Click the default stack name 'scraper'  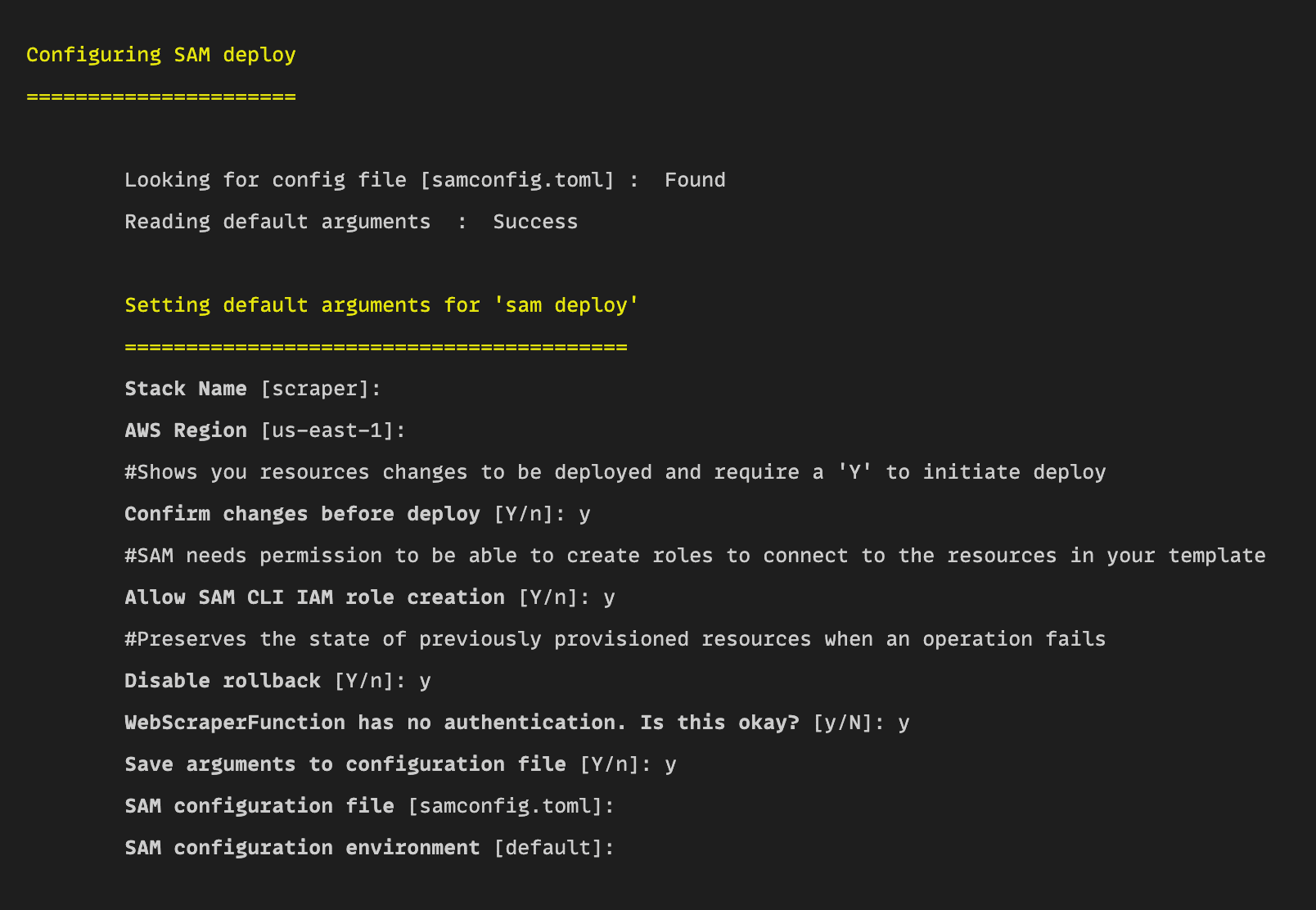tap(318, 389)
